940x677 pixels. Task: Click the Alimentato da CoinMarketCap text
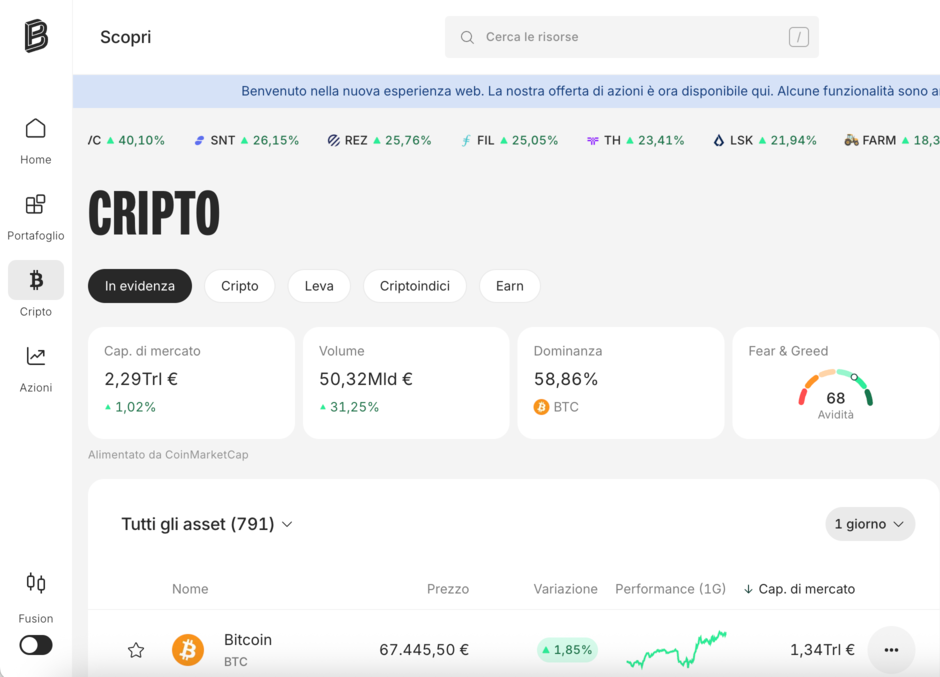[x=168, y=455]
